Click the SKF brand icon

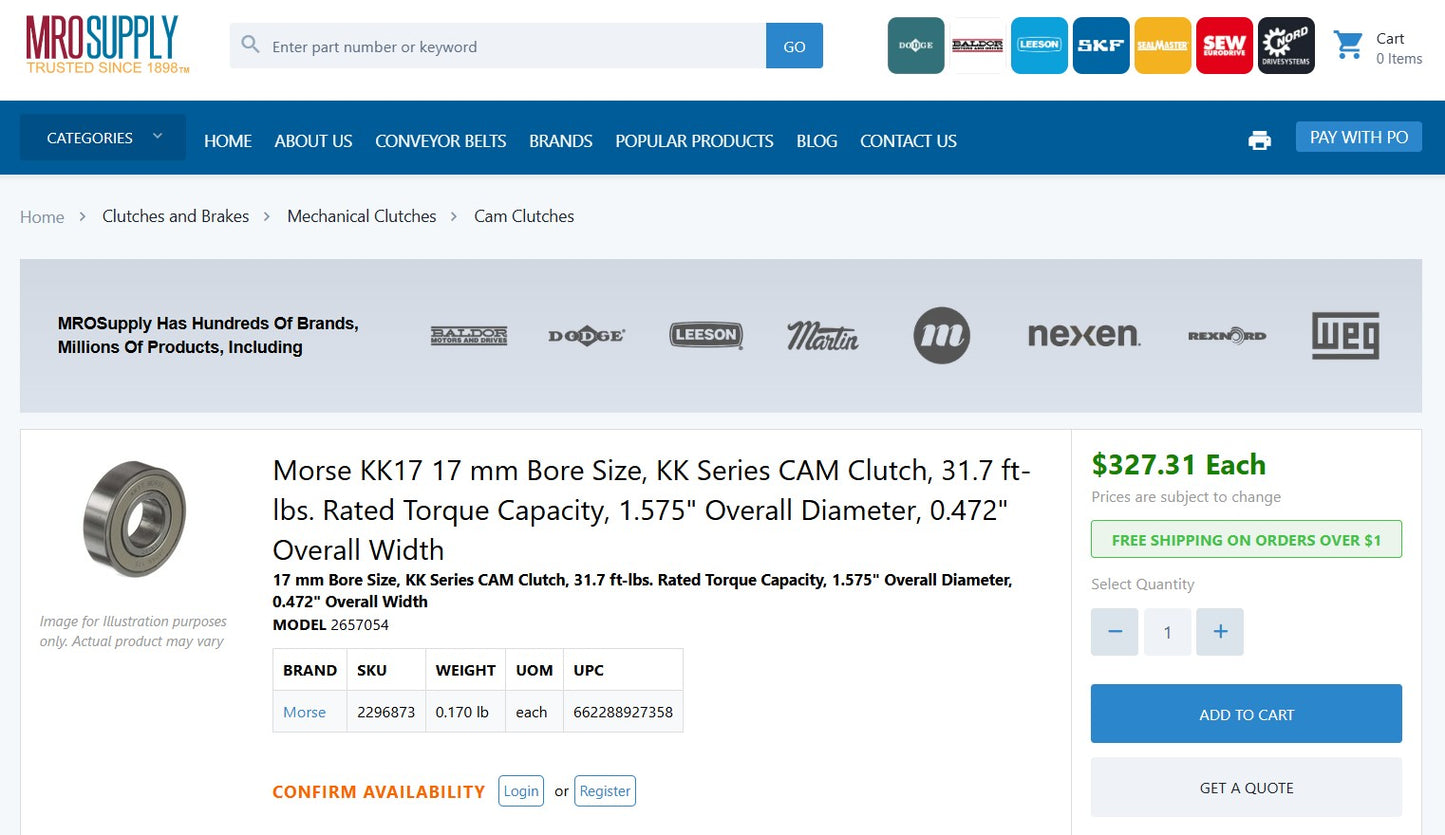click(x=1100, y=45)
